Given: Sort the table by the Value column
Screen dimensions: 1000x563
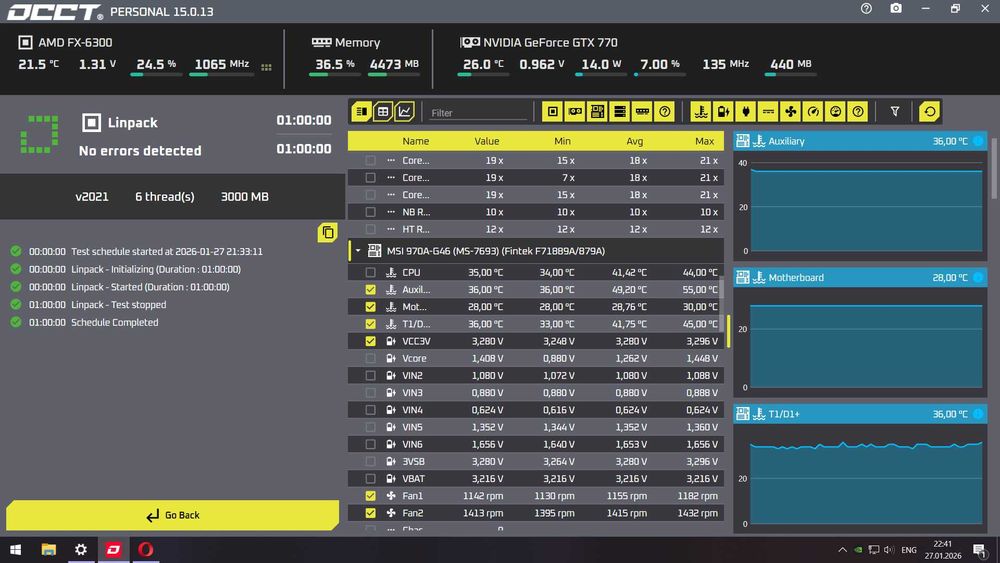Looking at the screenshot, I should [x=487, y=141].
